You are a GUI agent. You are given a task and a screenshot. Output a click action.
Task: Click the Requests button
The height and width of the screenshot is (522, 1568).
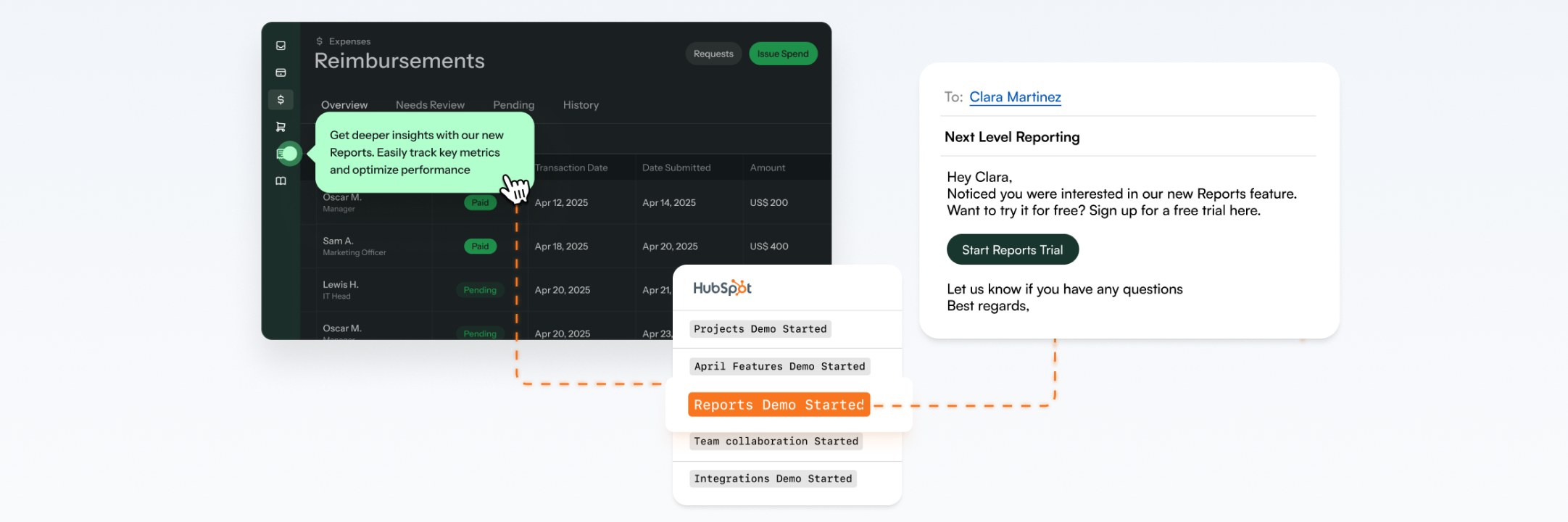point(713,54)
